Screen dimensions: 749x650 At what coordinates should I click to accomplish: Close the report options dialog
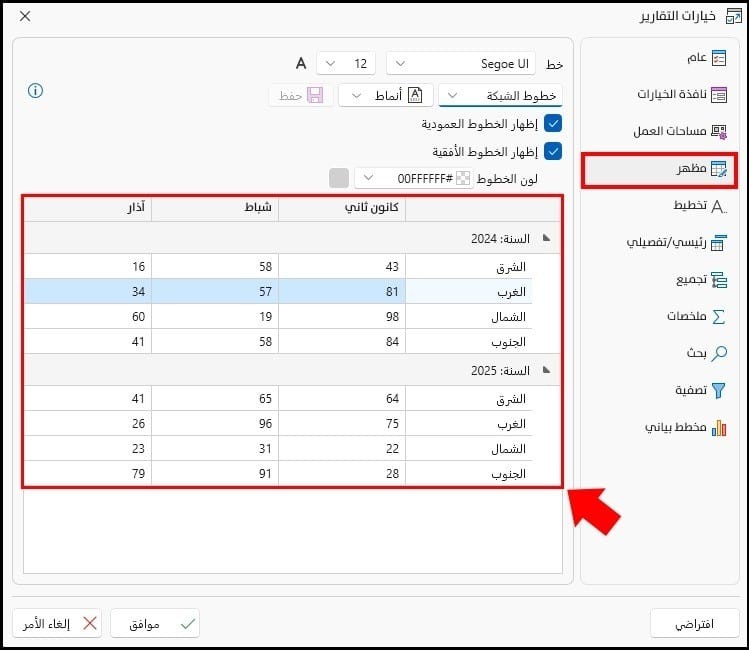tap(25, 16)
